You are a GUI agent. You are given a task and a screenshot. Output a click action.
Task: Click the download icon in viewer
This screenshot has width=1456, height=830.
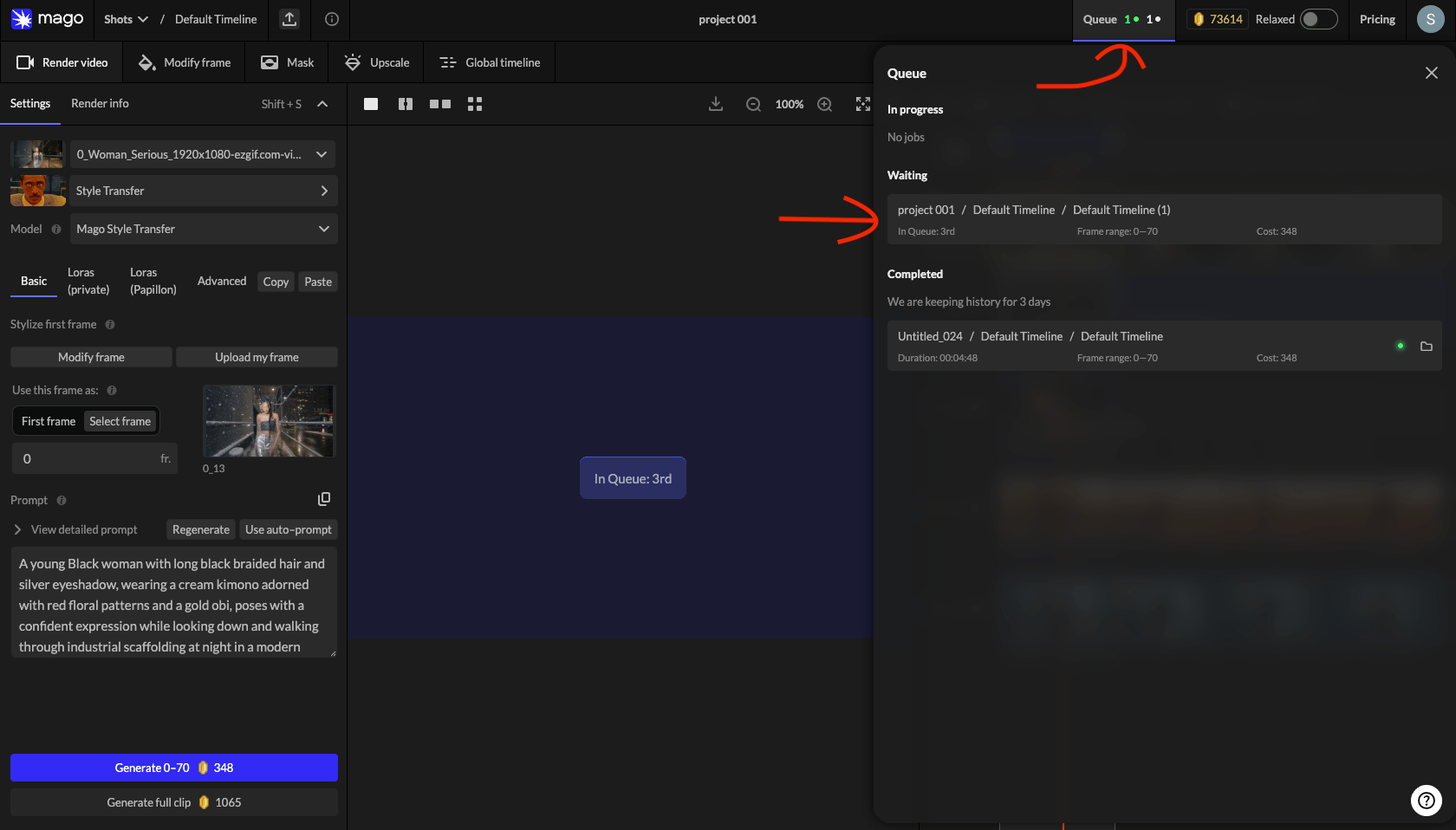716,104
